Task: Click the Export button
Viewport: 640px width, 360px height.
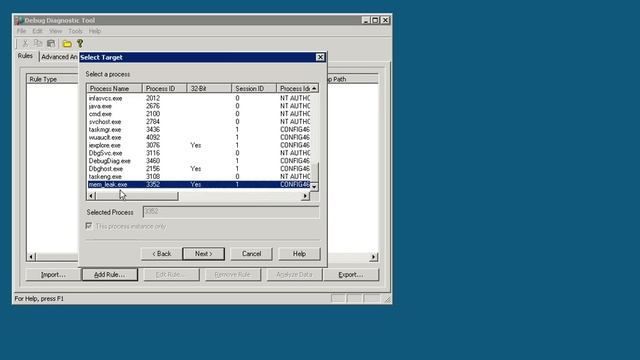Action: (351, 275)
